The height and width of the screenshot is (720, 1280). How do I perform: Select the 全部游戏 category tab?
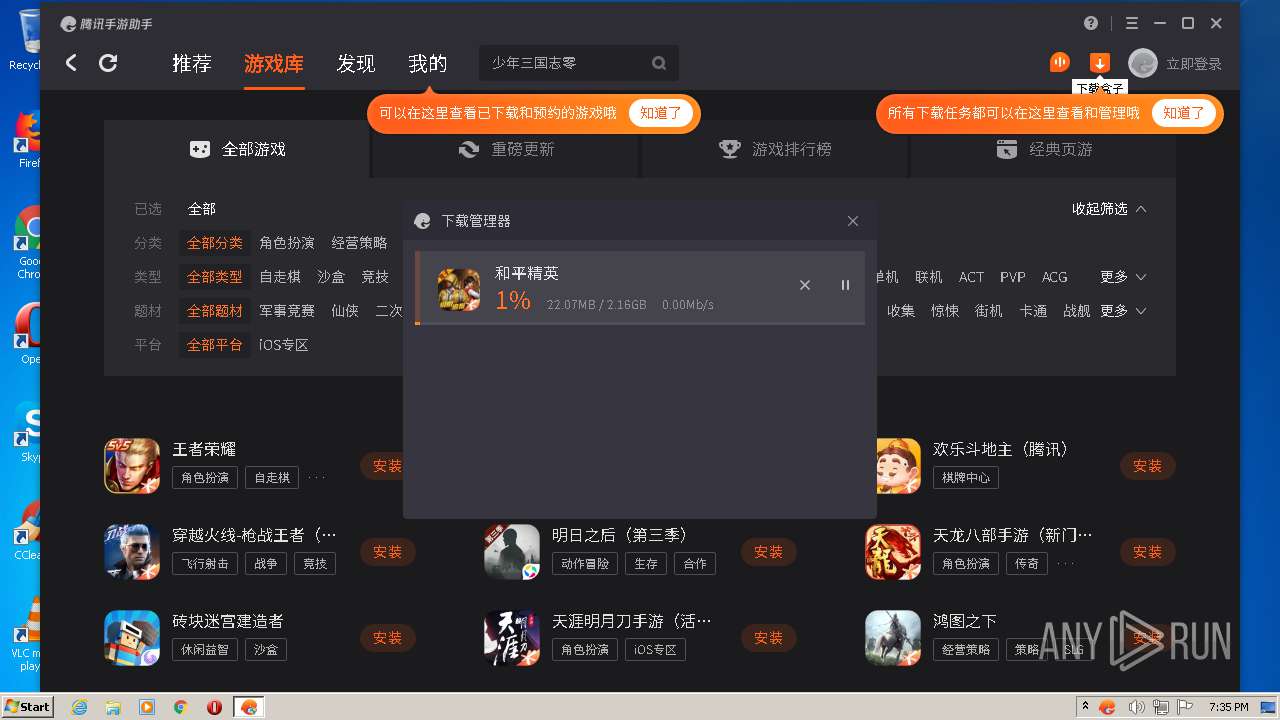click(x=237, y=149)
